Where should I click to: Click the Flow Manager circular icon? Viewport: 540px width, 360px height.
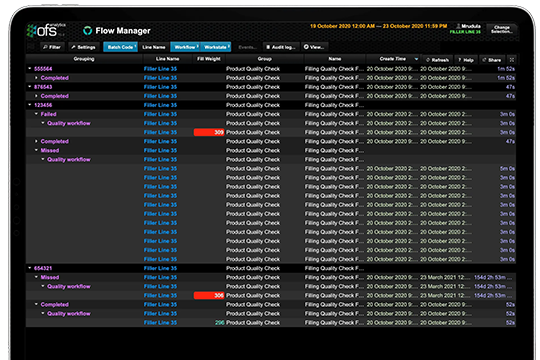(87, 31)
